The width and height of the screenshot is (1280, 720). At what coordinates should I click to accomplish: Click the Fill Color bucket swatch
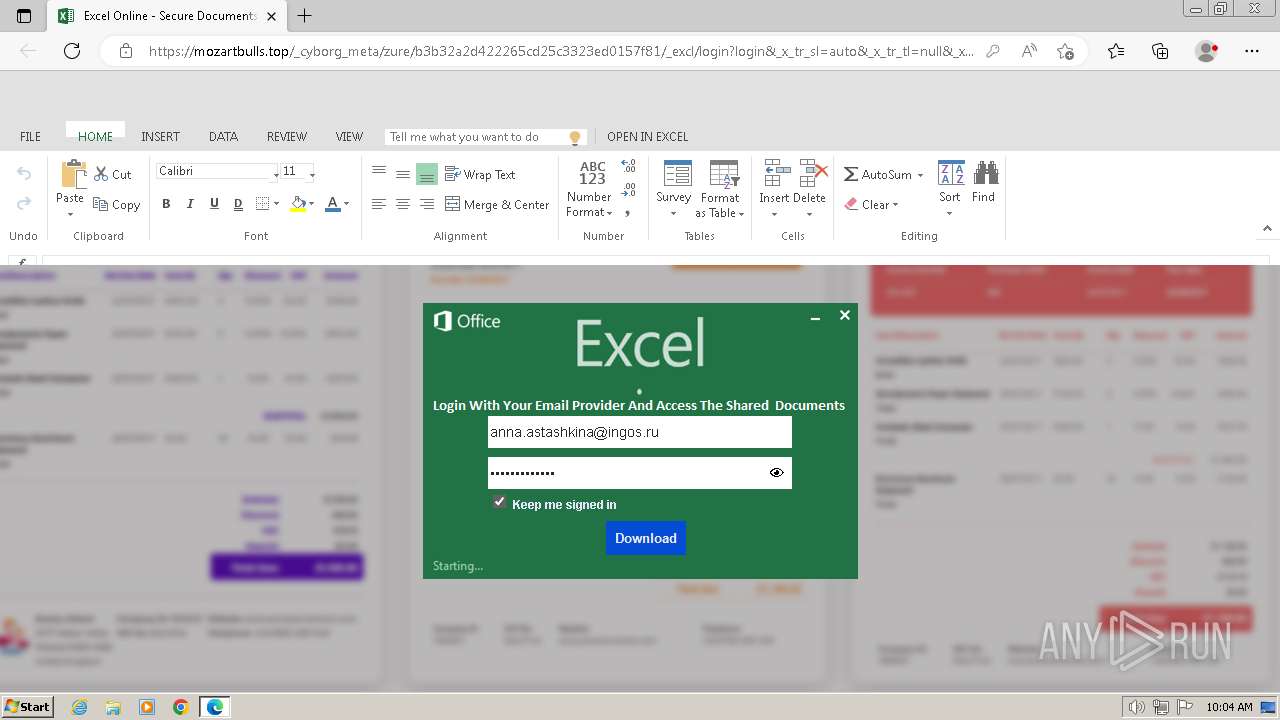point(298,204)
